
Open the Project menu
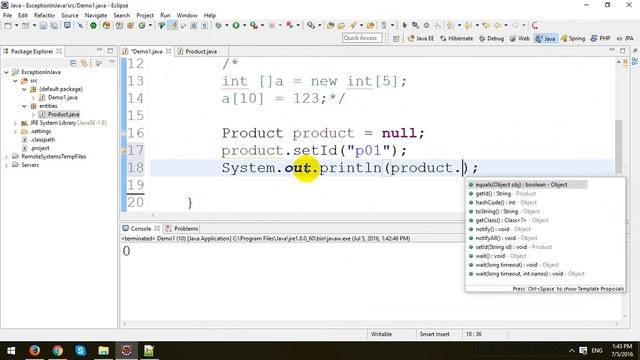pyautogui.click(x=145, y=16)
